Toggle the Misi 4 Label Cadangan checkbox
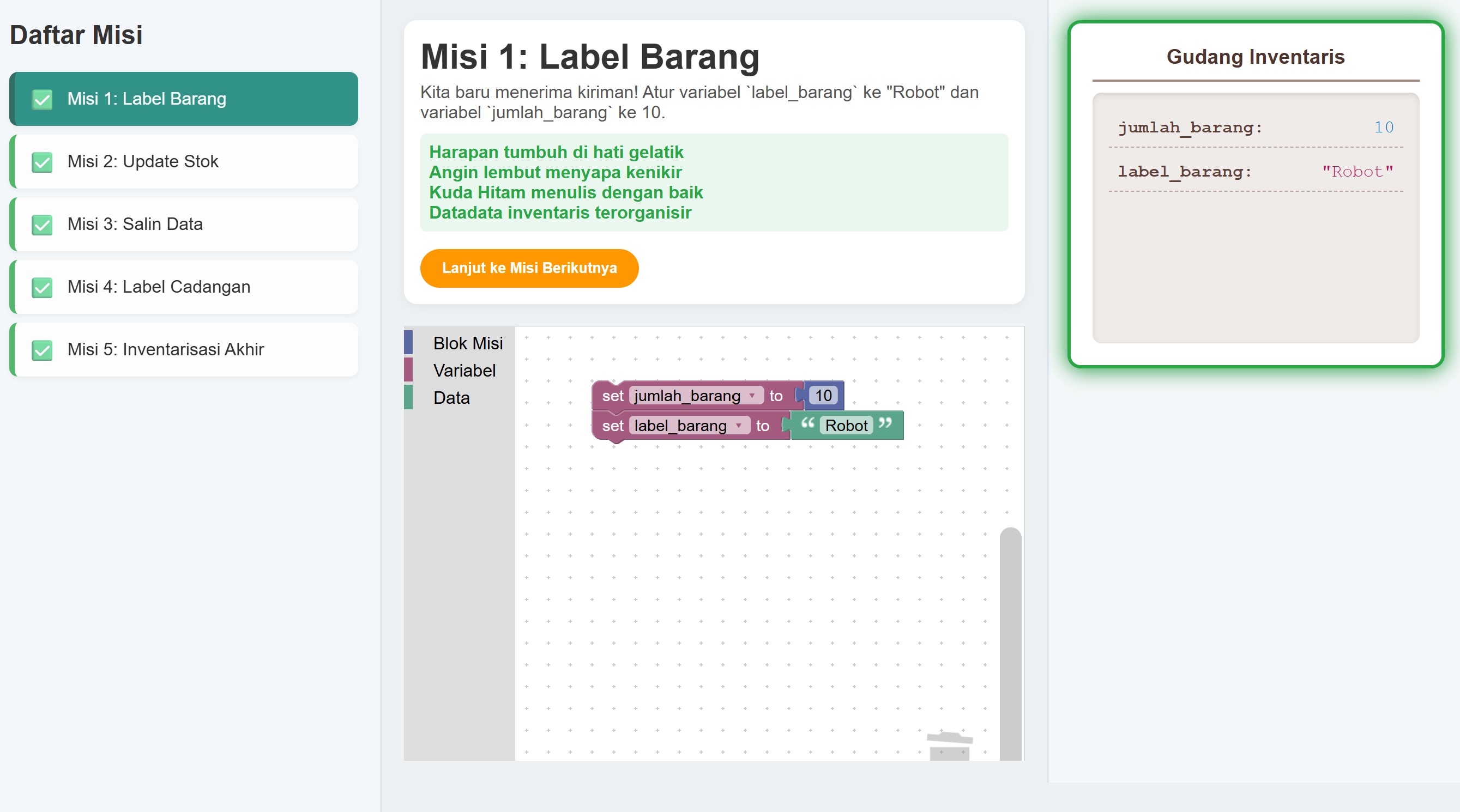Viewport: 1460px width, 812px height. pos(42,287)
